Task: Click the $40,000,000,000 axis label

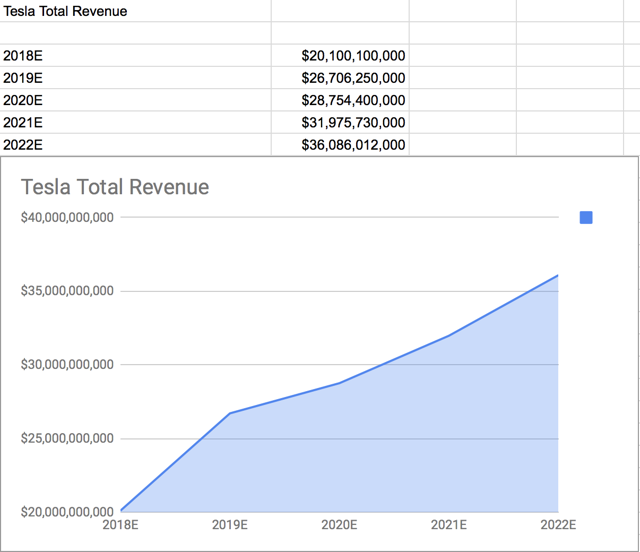Action: point(67,218)
